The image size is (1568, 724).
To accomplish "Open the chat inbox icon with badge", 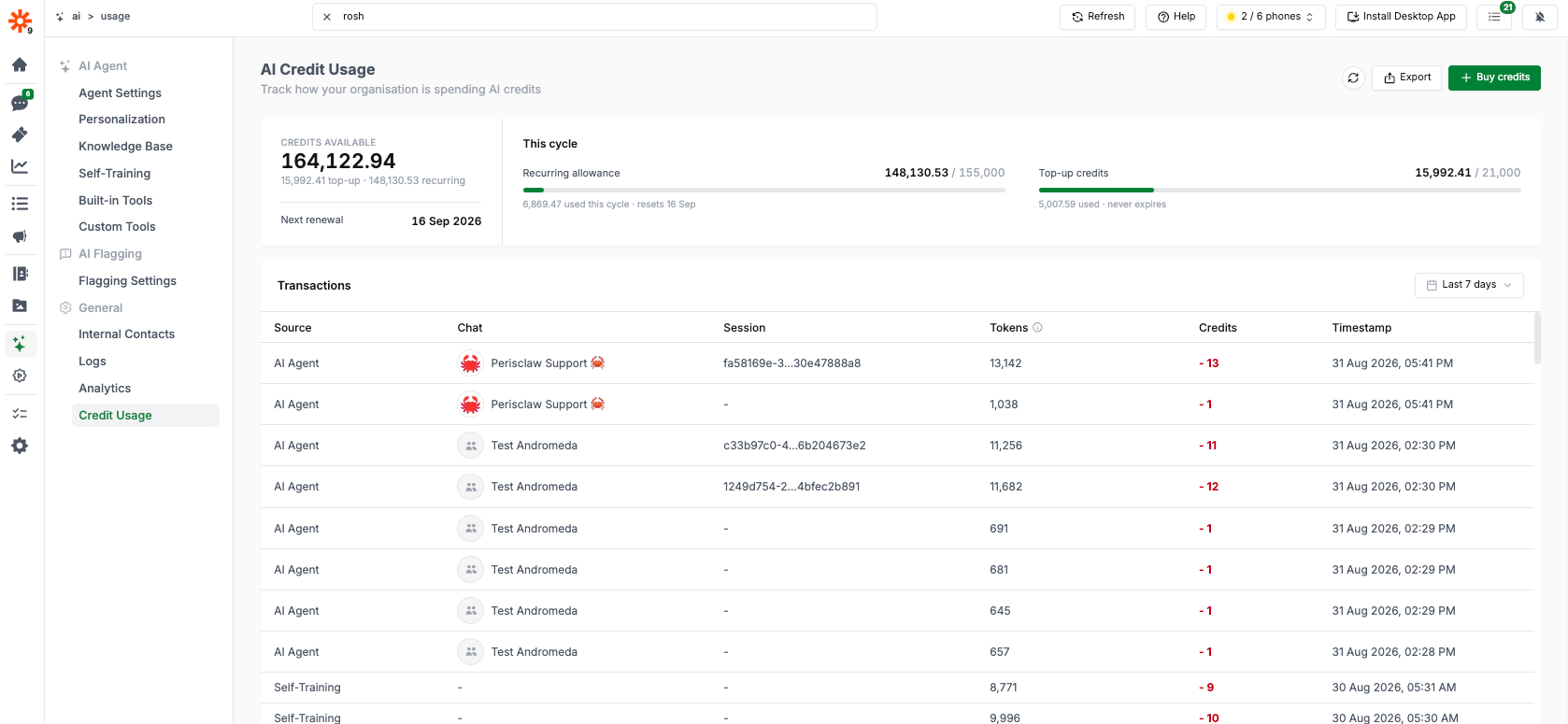I will click(x=20, y=102).
